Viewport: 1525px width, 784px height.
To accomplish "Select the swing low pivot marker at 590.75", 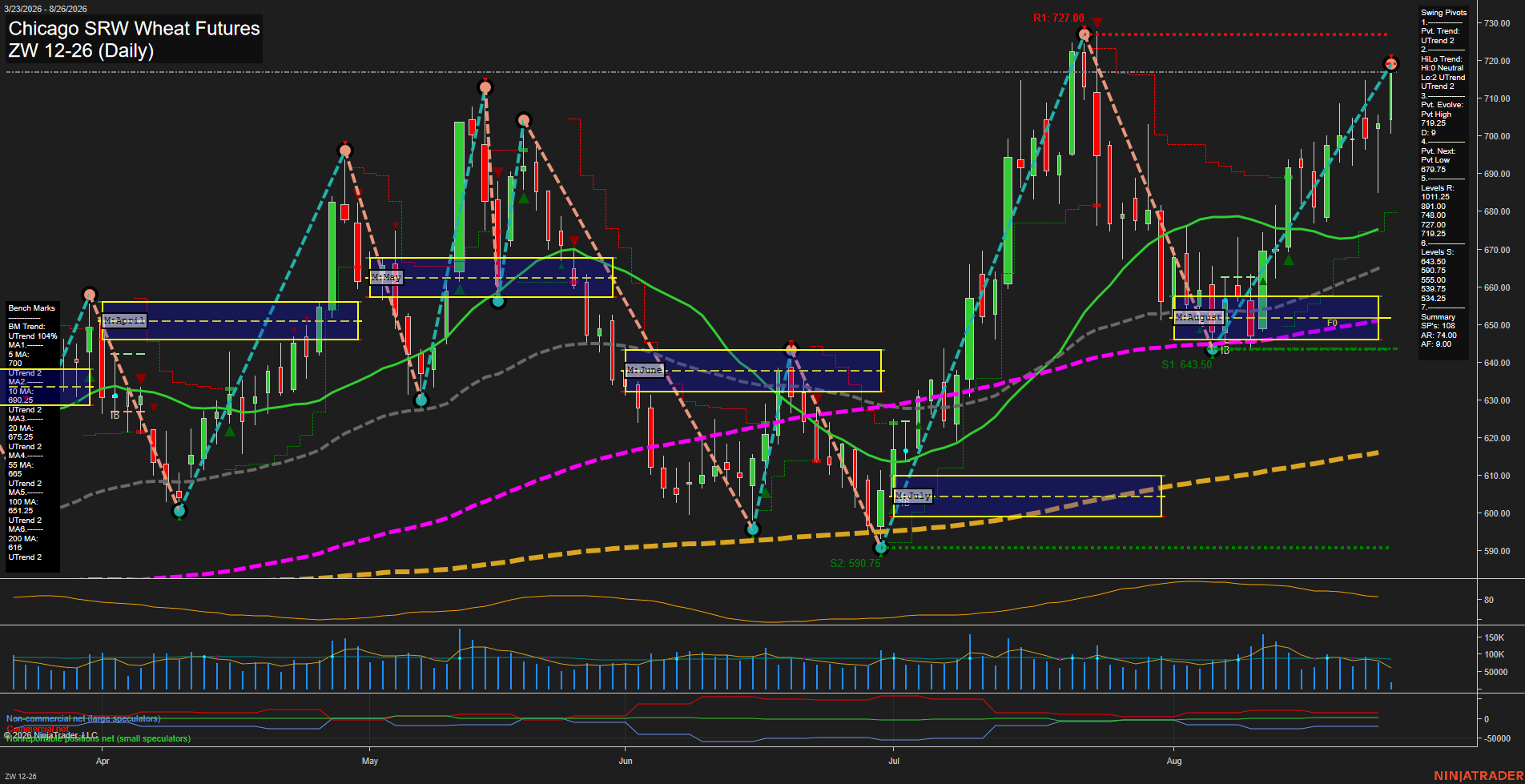I will pyautogui.click(x=881, y=548).
